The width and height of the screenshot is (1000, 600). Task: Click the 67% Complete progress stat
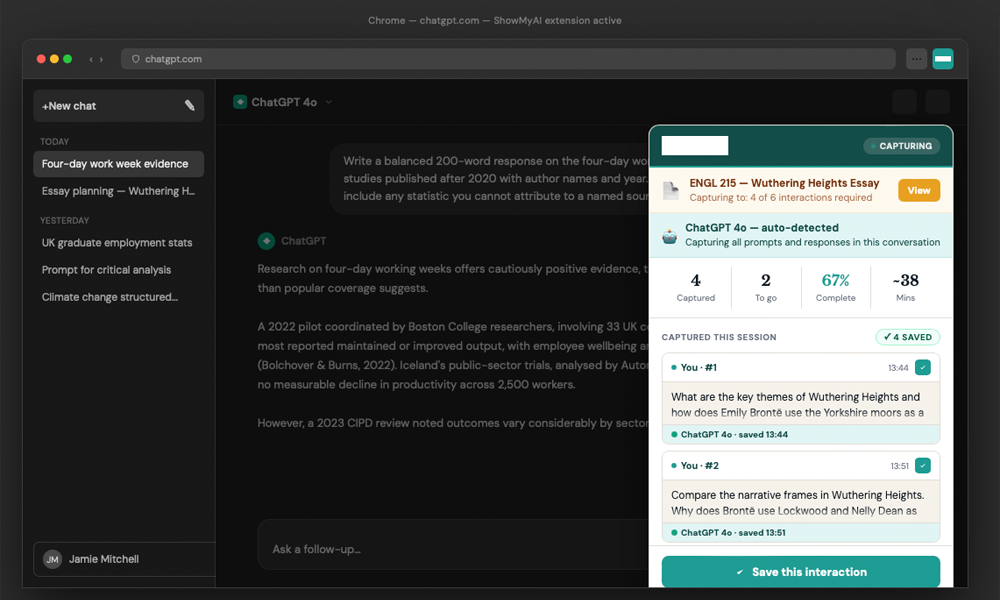[x=835, y=288]
